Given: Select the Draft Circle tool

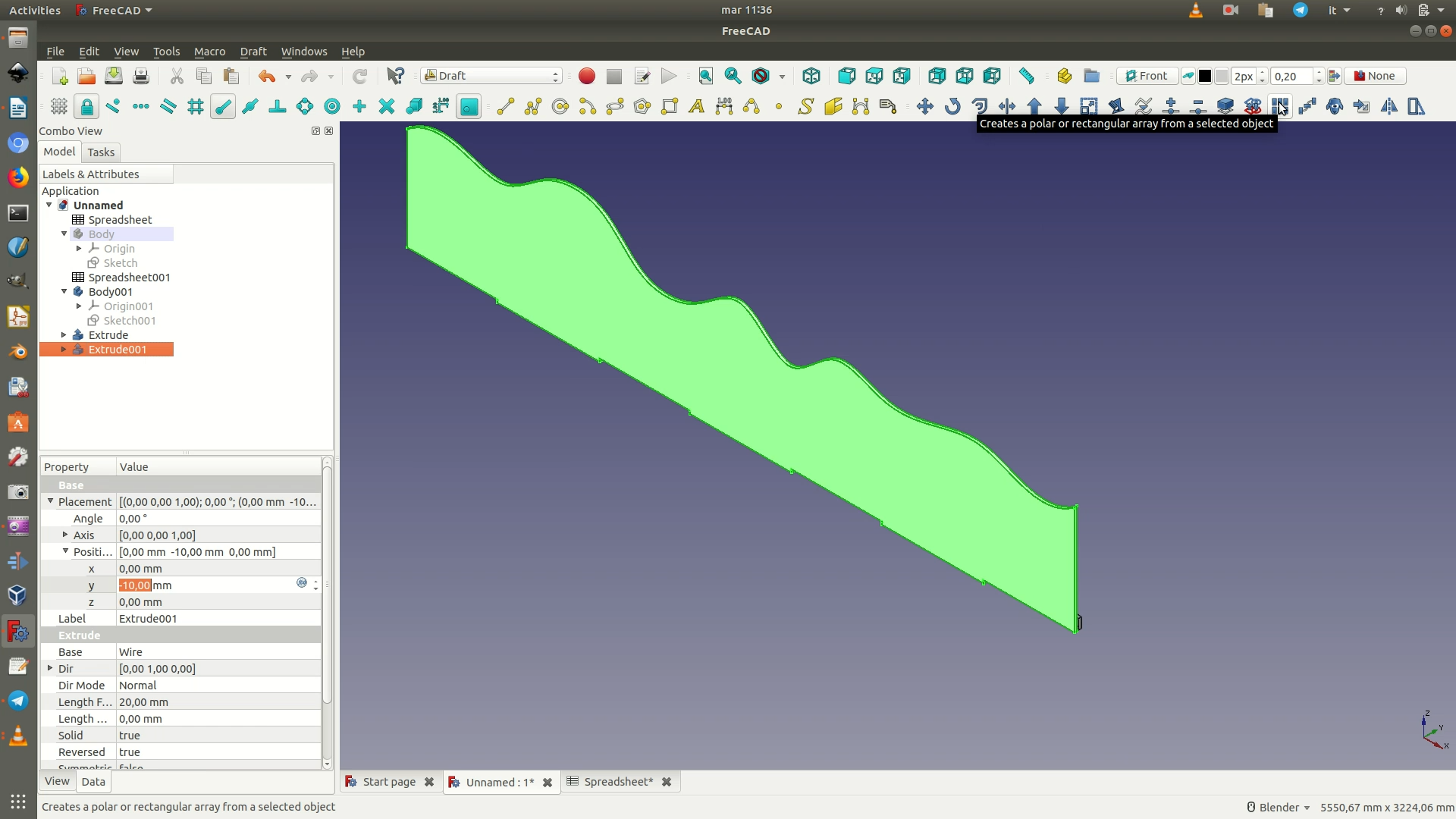Looking at the screenshot, I should pyautogui.click(x=560, y=106).
